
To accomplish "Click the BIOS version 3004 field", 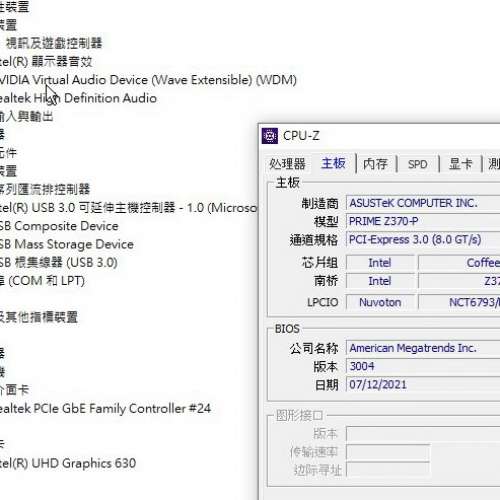I will 423,366.
